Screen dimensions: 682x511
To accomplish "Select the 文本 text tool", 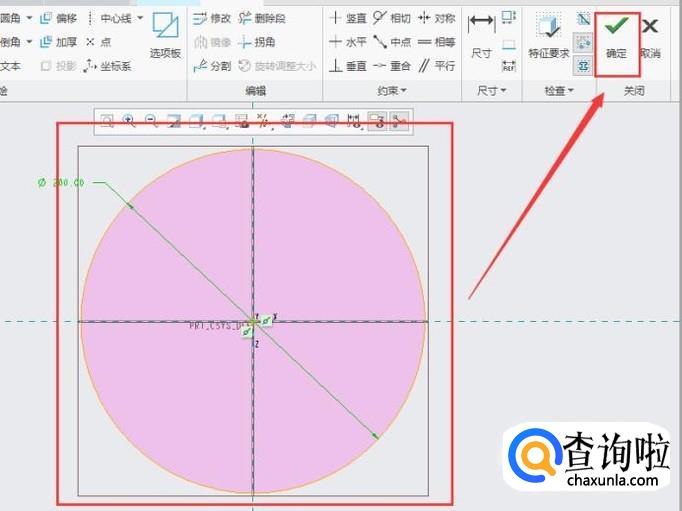I will (10, 66).
